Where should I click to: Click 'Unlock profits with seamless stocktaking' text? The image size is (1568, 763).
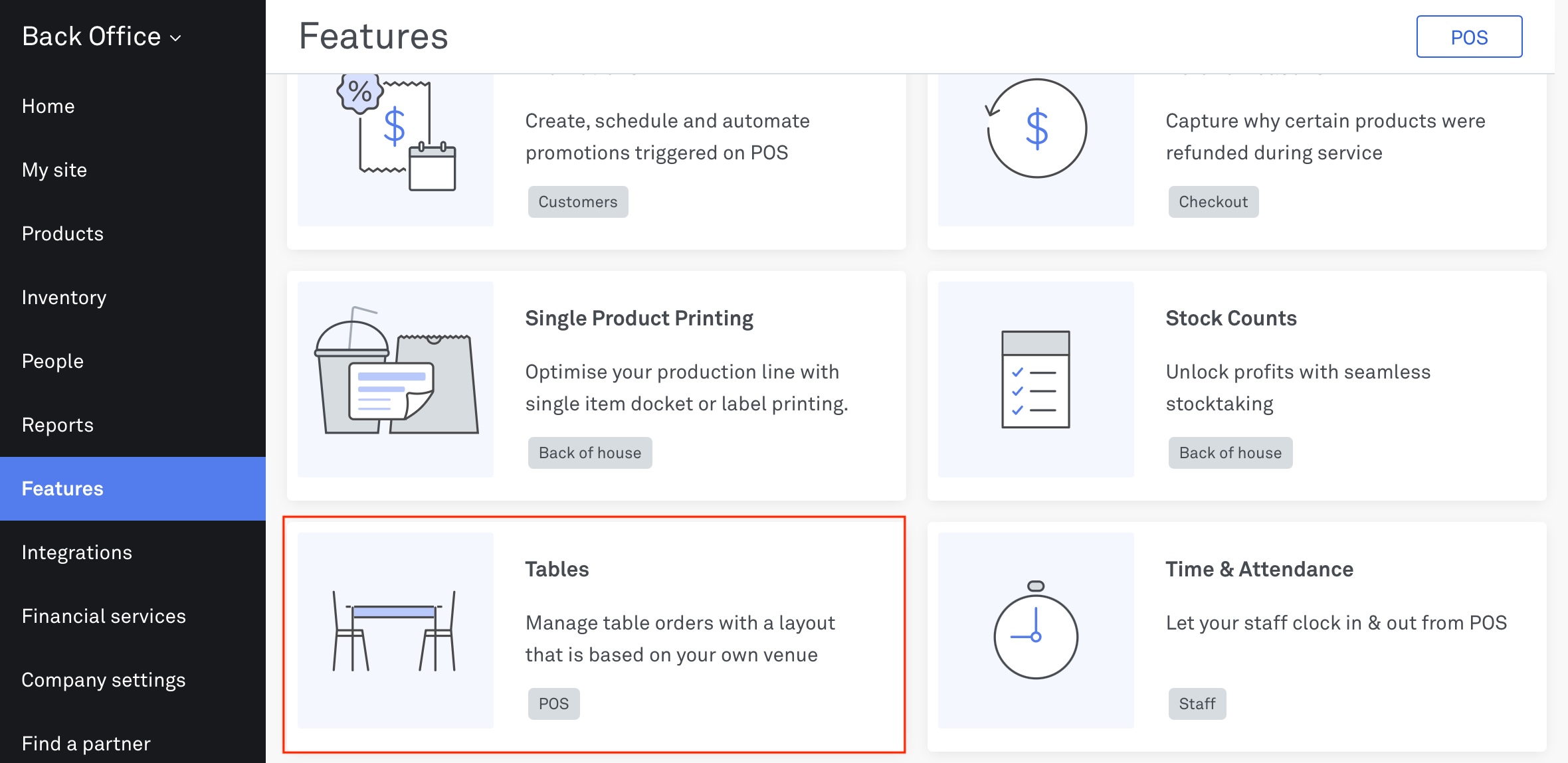[x=1298, y=388]
